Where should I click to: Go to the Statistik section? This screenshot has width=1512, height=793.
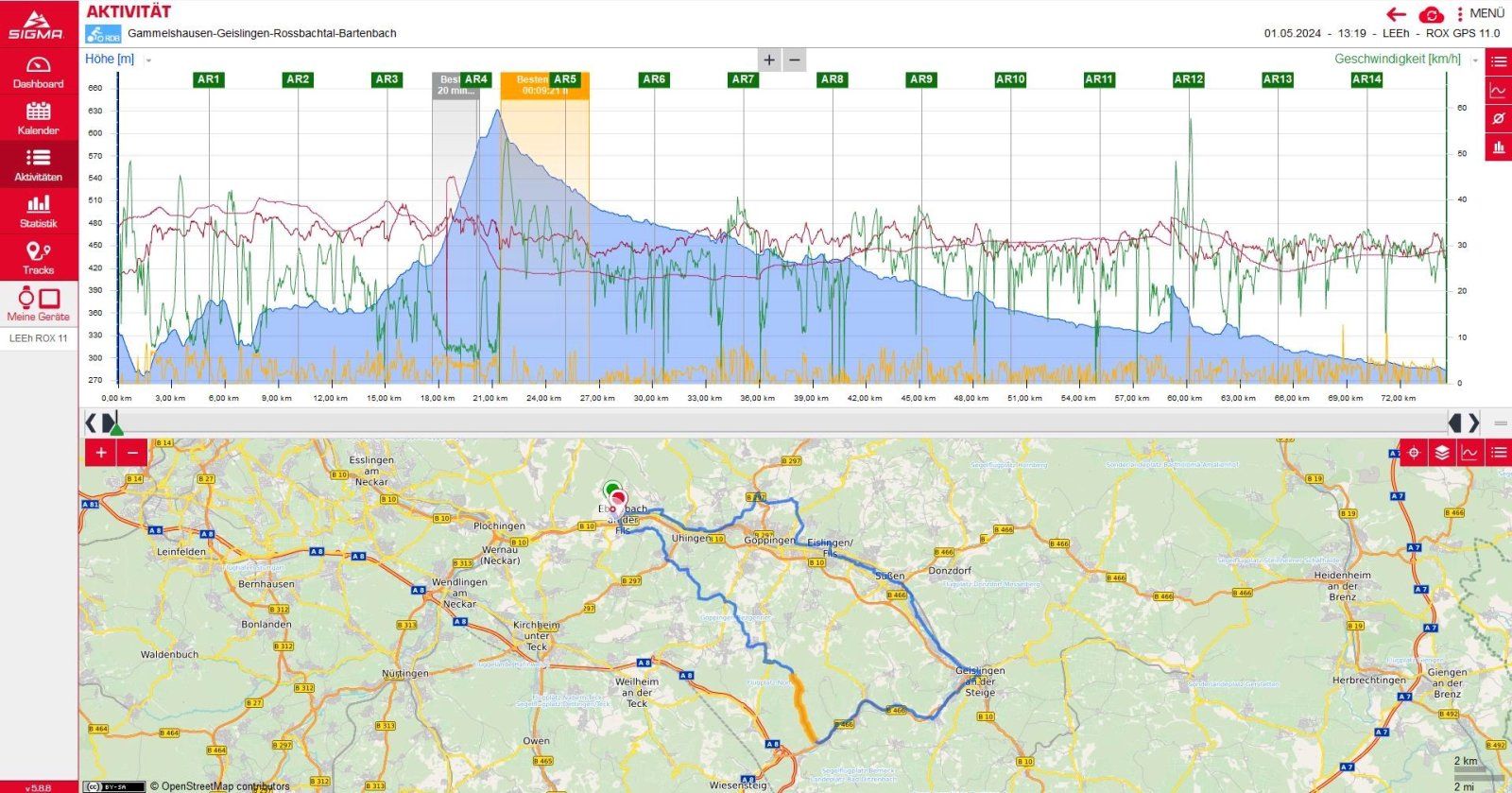click(38, 211)
